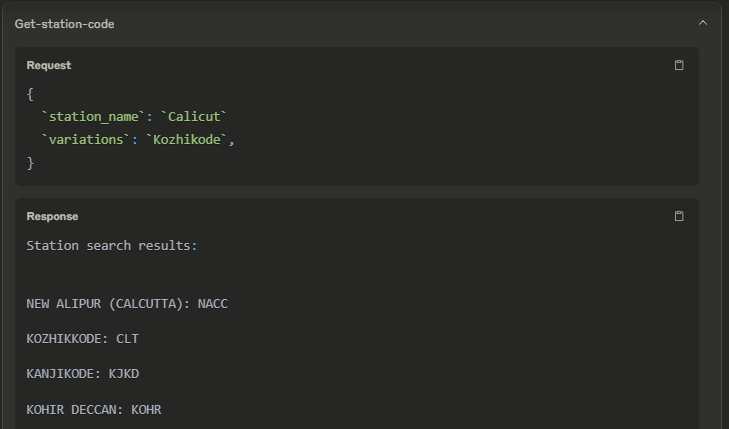The width and height of the screenshot is (729, 429).
Task: Collapse the Get-station-code section chevron
Action: click(702, 23)
